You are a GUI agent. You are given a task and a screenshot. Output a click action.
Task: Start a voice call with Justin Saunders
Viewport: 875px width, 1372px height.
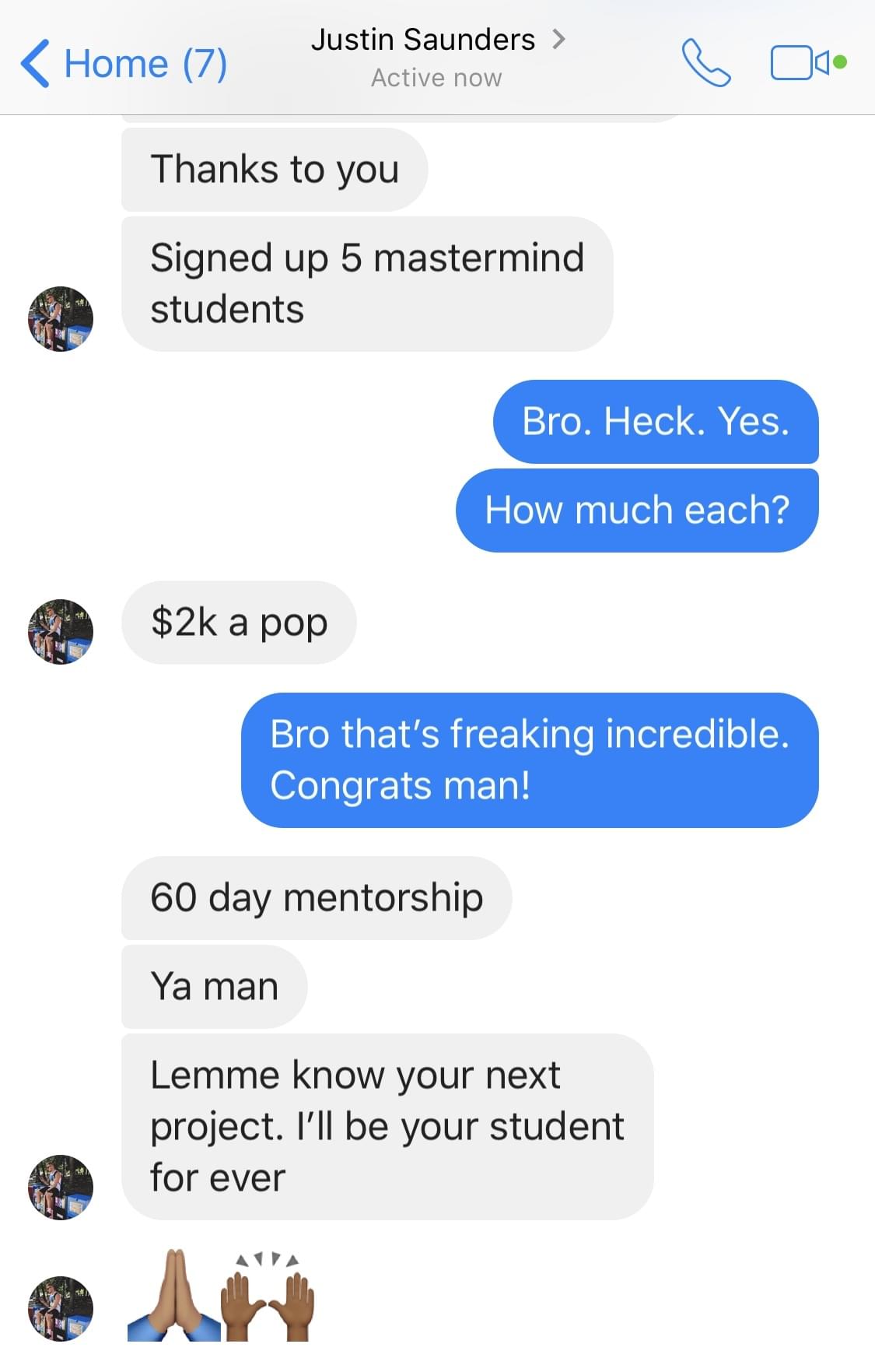(x=705, y=62)
